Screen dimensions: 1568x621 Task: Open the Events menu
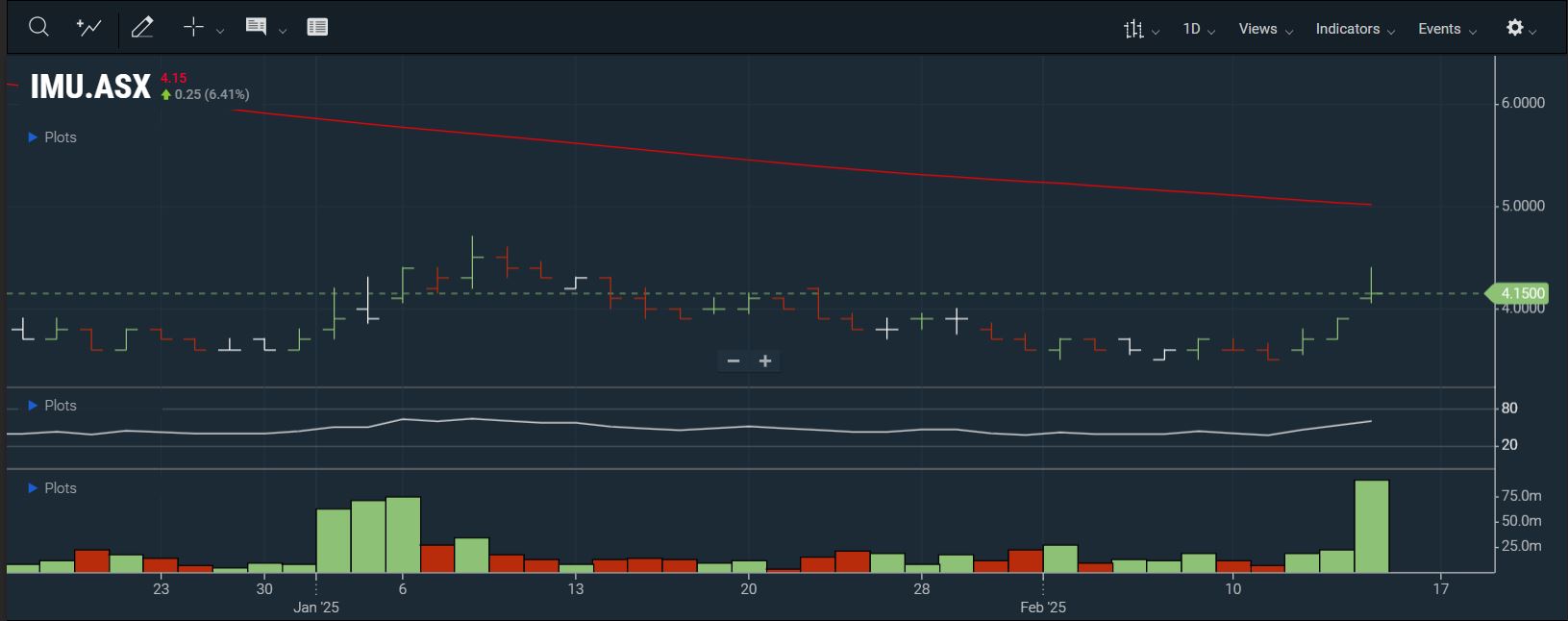[x=1447, y=29]
